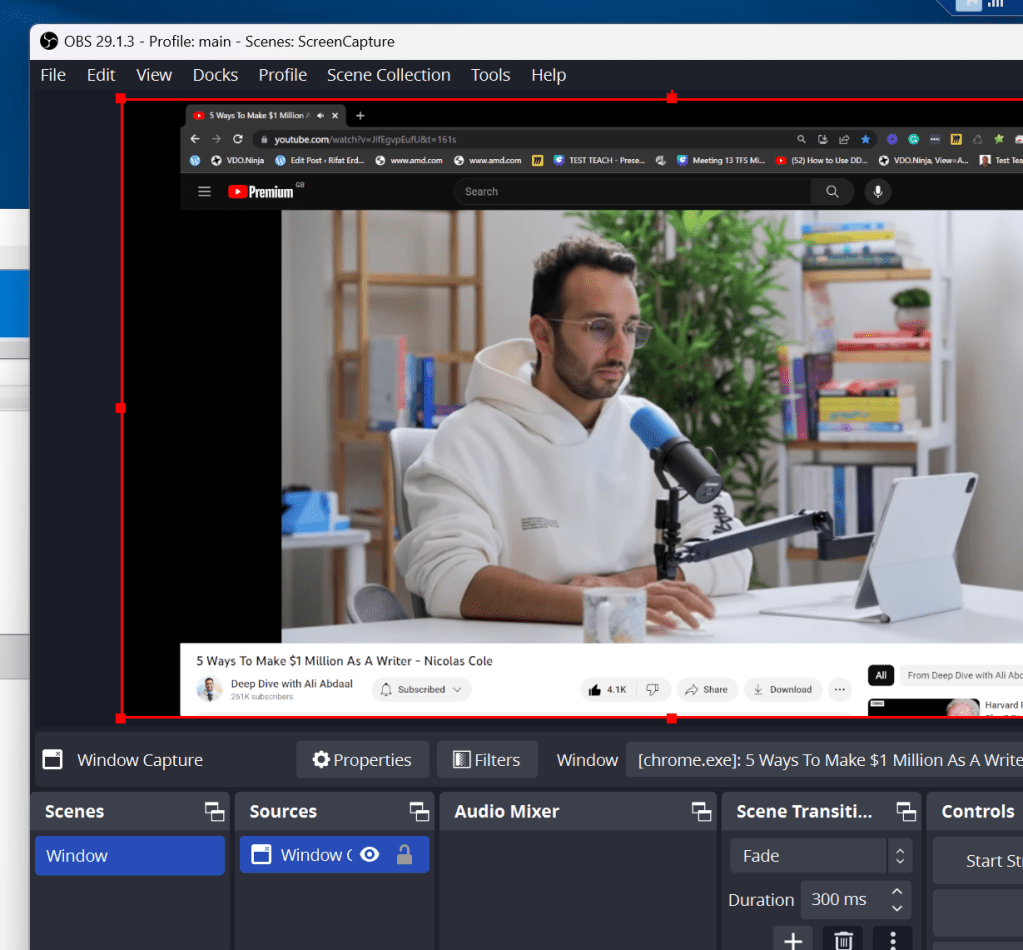Click the OBS logo in the title bar

(49, 41)
